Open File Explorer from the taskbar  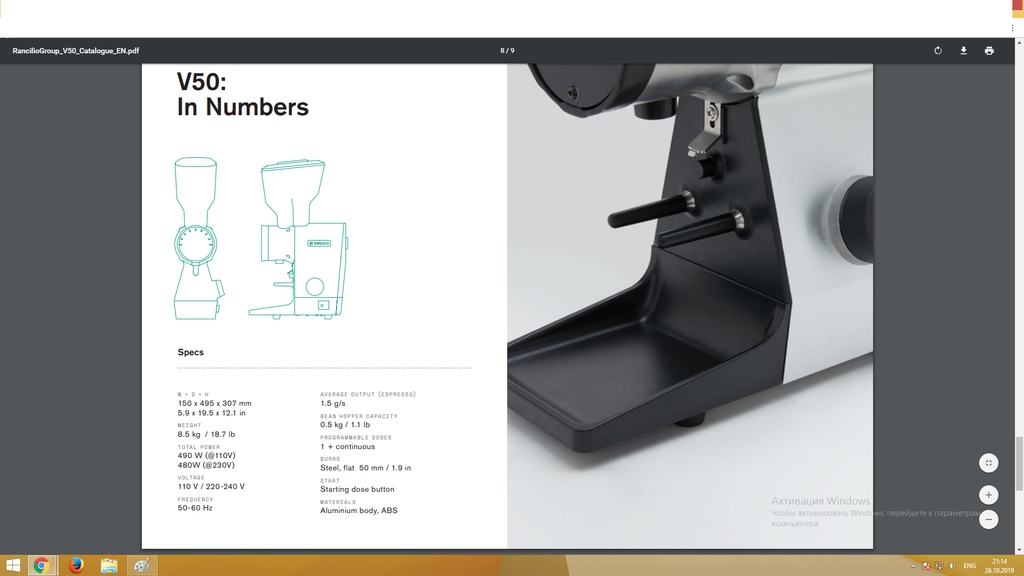click(x=109, y=566)
